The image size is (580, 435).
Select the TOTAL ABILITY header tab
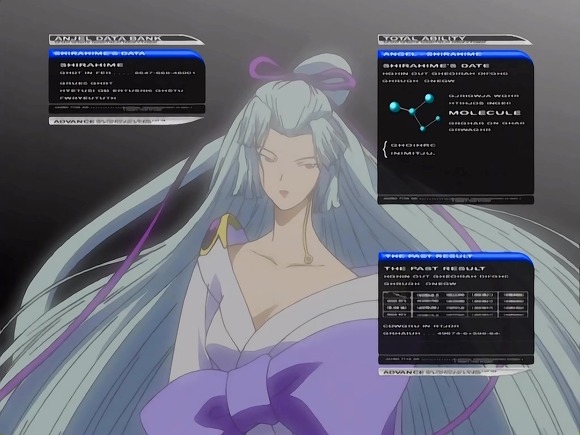(454, 39)
